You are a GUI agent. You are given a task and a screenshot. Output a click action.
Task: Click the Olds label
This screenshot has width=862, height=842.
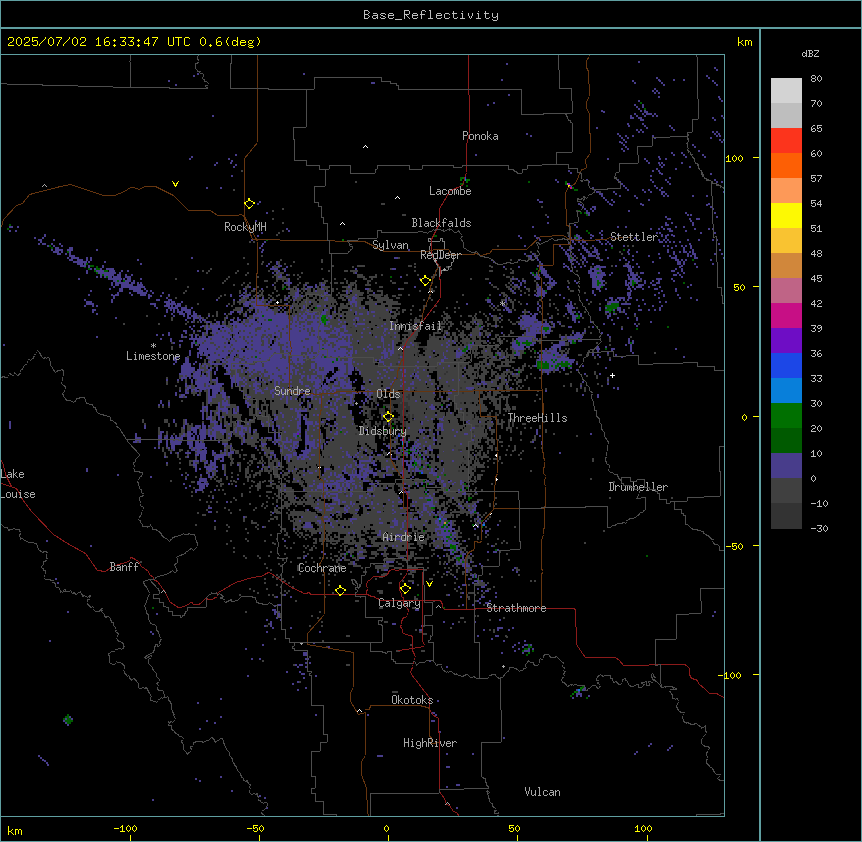[x=388, y=394]
